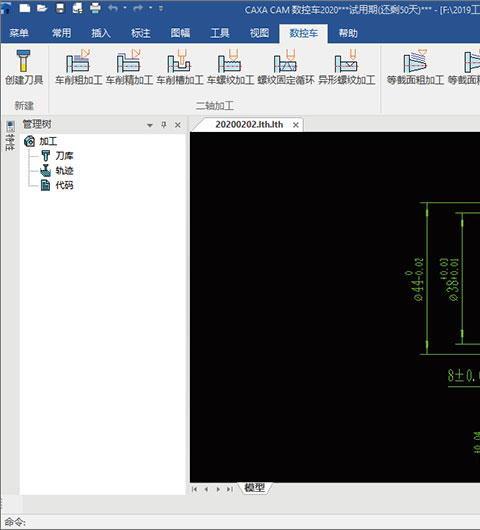The height and width of the screenshot is (530, 480).
Task: Select 代码 in the management tree
Action: [64, 185]
